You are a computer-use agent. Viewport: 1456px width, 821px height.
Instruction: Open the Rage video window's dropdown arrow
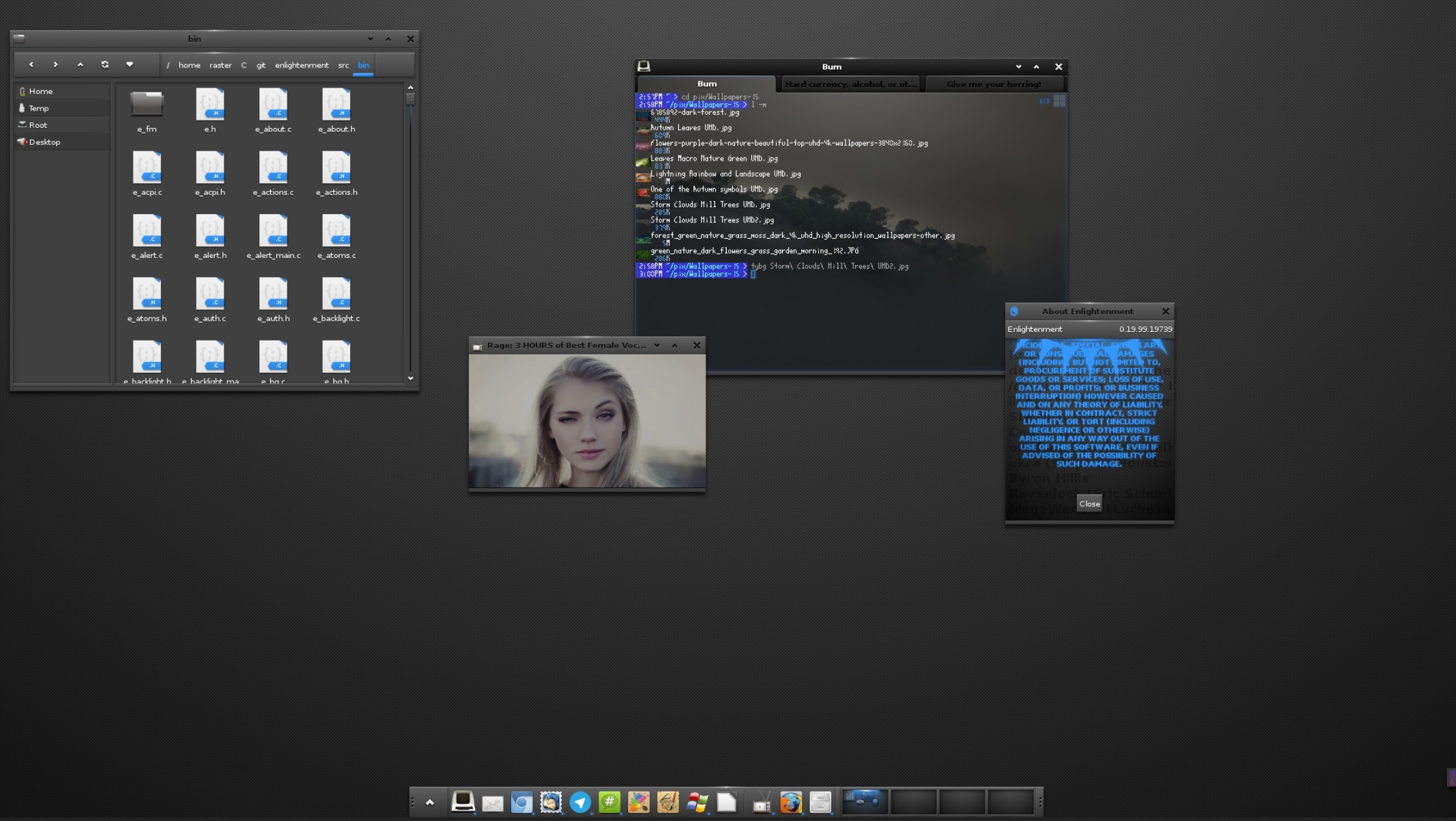[657, 346]
